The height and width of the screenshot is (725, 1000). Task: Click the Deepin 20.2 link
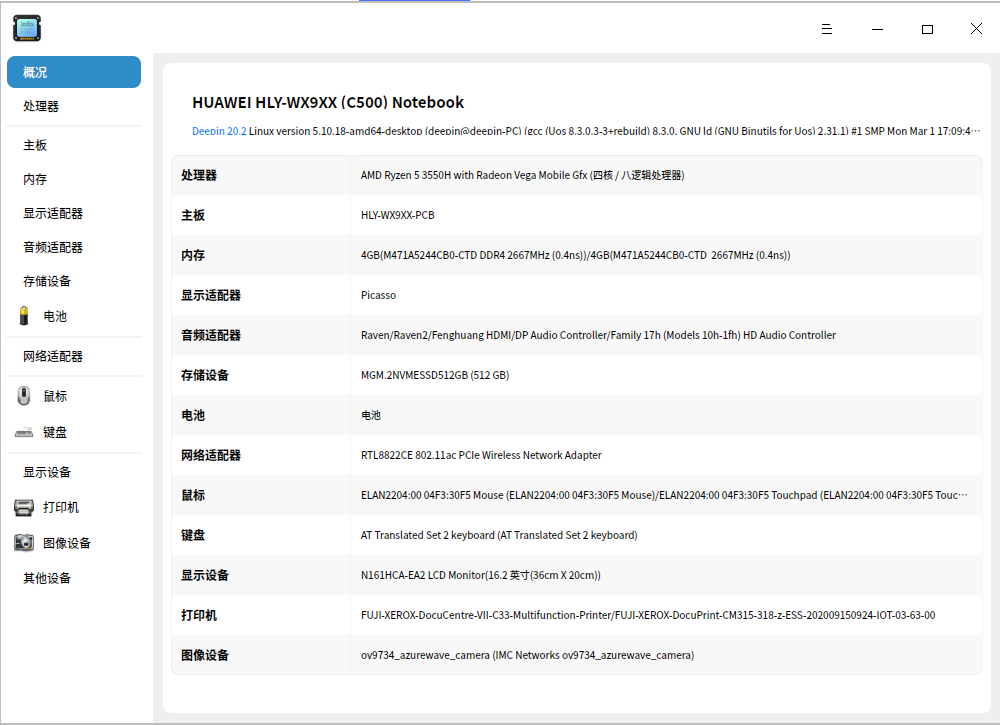click(219, 131)
